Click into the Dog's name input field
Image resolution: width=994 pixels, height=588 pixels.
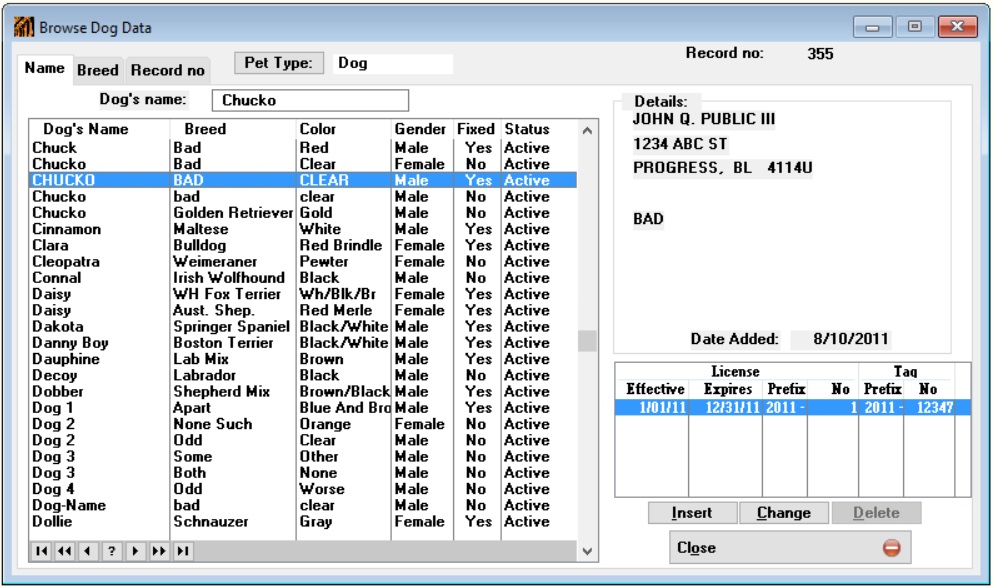[310, 100]
